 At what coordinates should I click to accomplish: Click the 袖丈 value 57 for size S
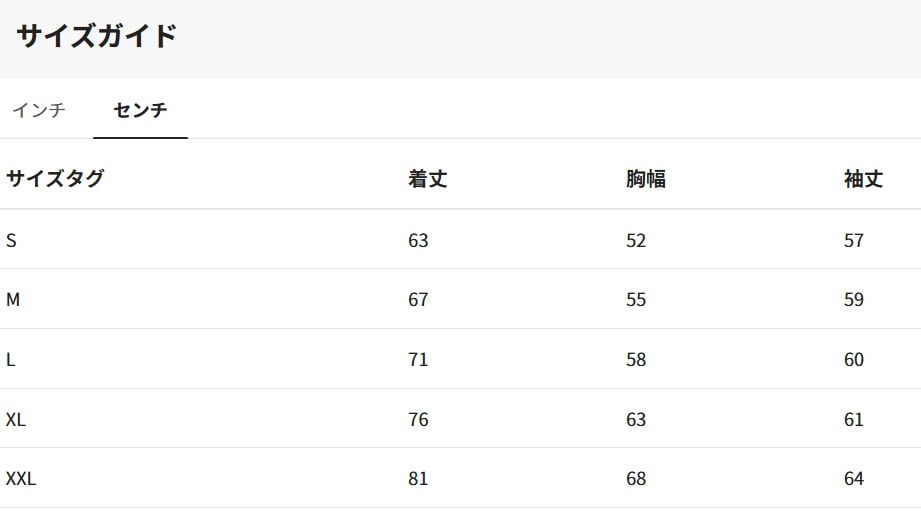[x=854, y=240]
